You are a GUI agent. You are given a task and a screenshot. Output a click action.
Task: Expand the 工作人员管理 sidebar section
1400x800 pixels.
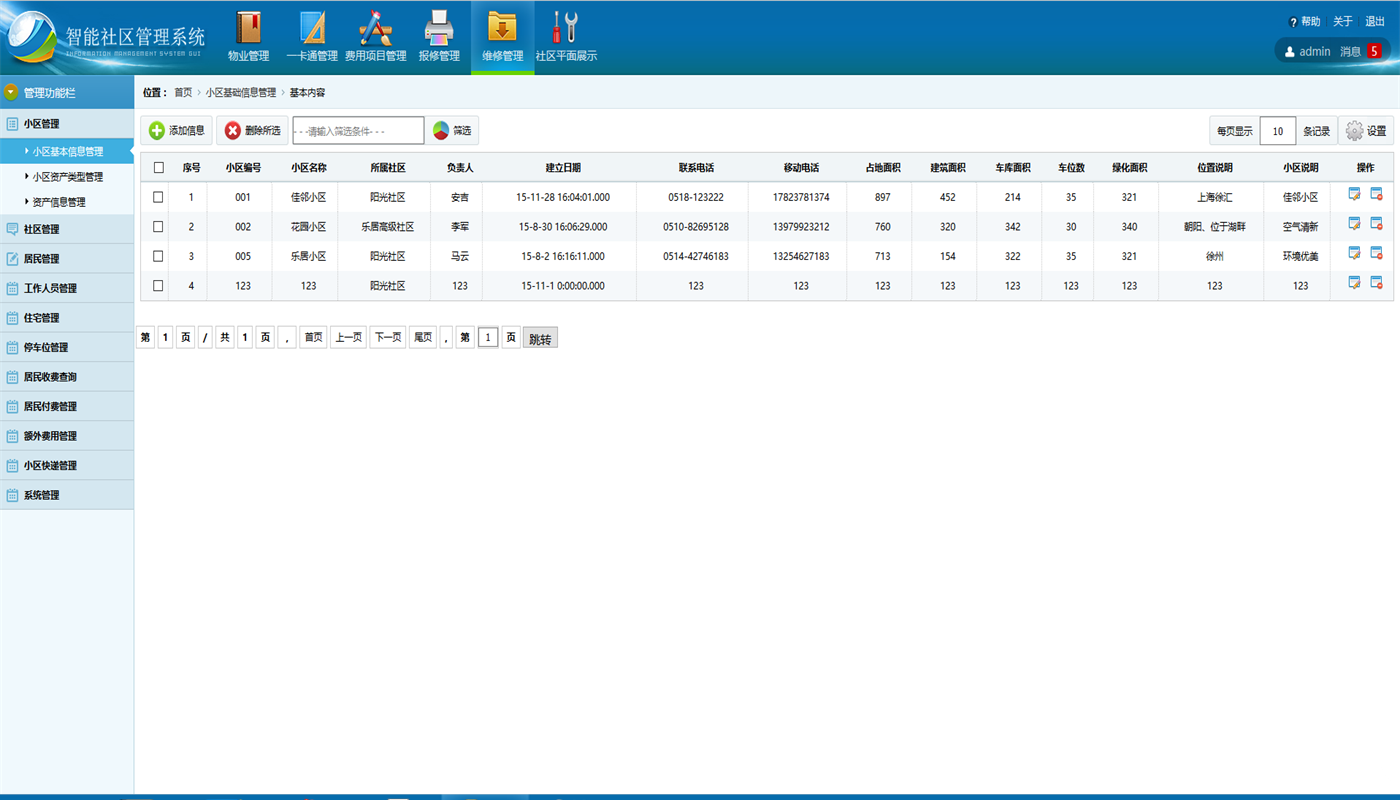click(67, 288)
